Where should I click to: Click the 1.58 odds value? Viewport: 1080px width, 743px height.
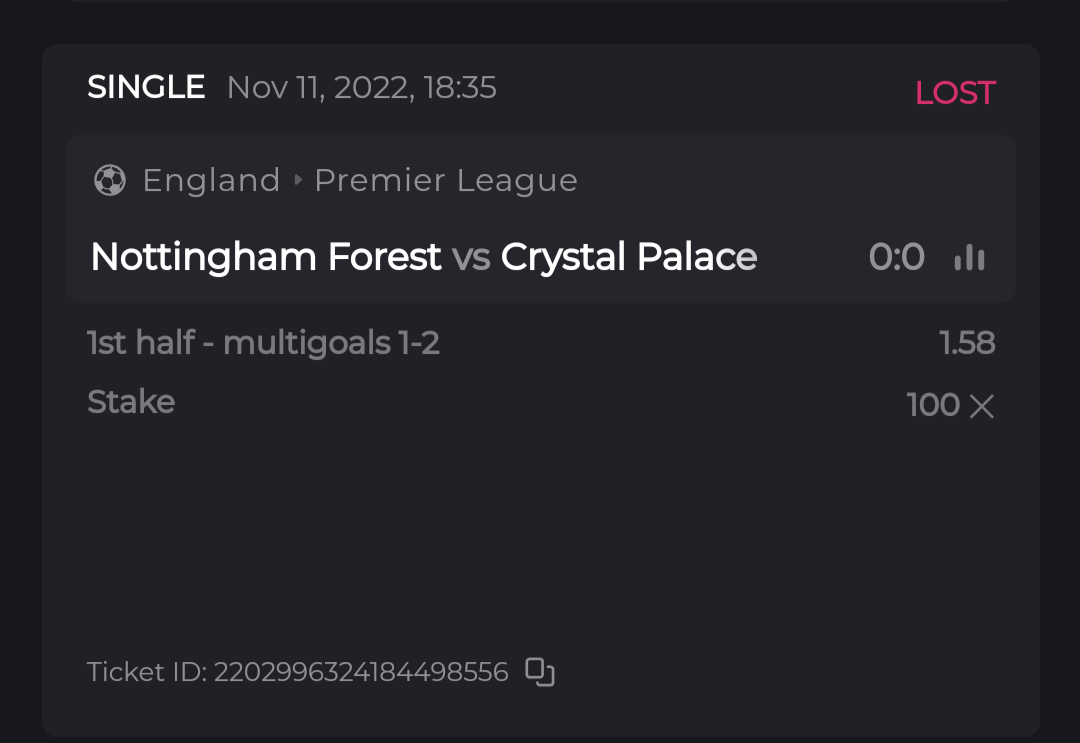coord(967,344)
